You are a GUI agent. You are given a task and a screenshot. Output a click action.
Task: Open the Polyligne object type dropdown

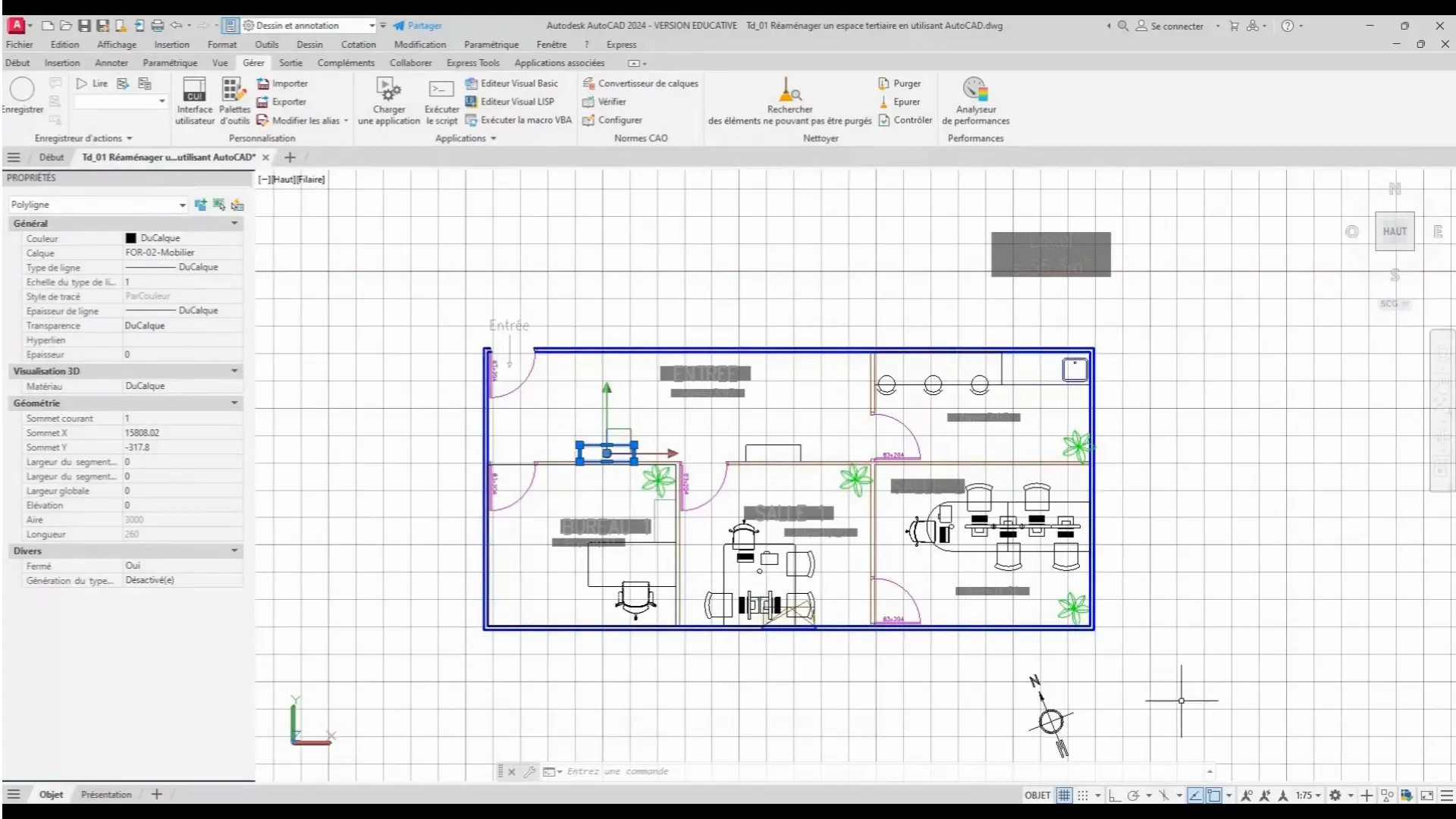click(x=183, y=205)
